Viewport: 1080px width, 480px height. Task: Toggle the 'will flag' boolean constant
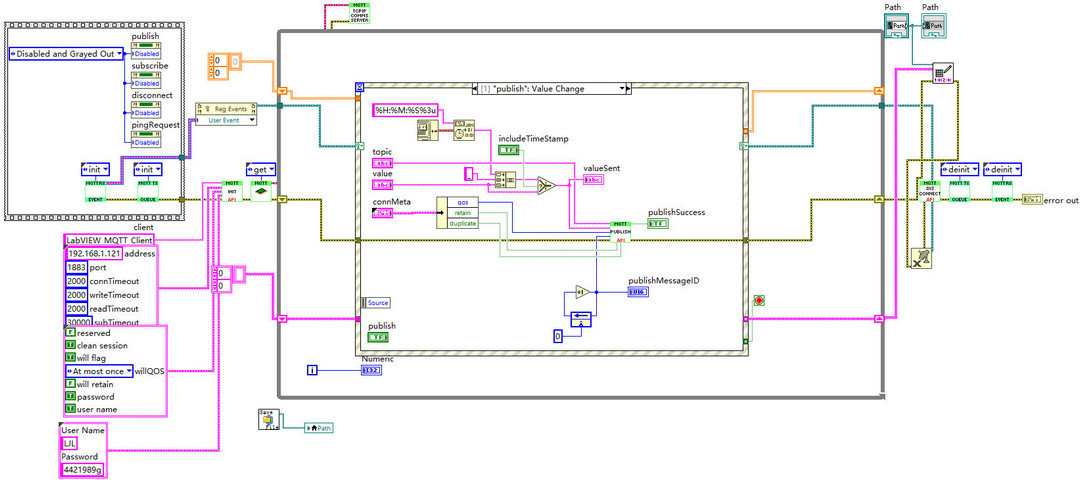(70, 357)
